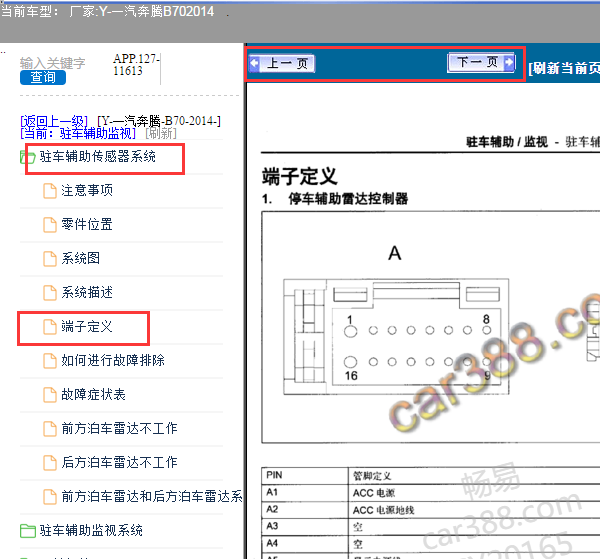
Task: Open the 系统图 document
Action: click(81, 259)
